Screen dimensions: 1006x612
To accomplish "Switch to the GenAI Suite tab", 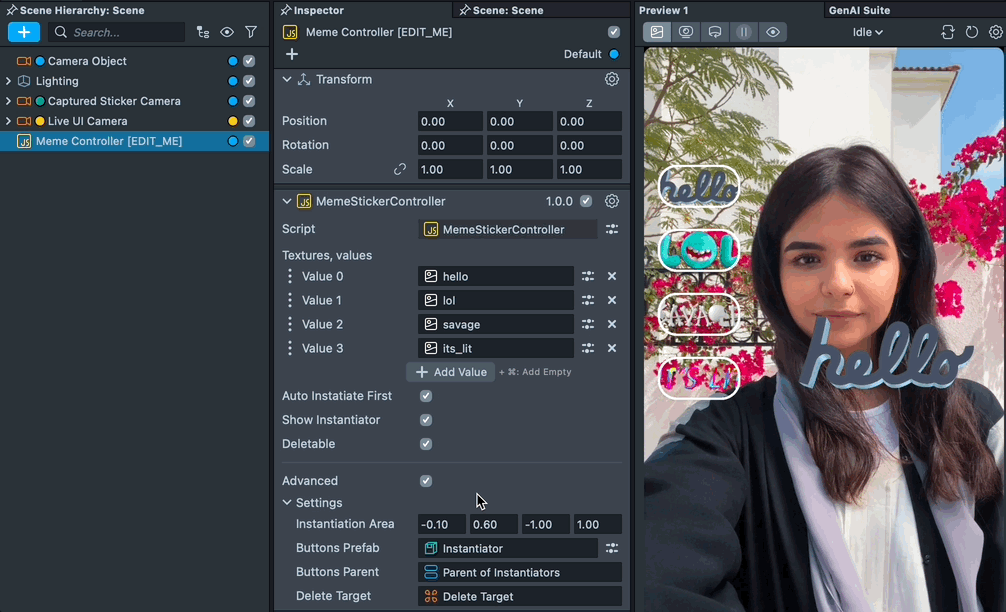I will [x=859, y=10].
